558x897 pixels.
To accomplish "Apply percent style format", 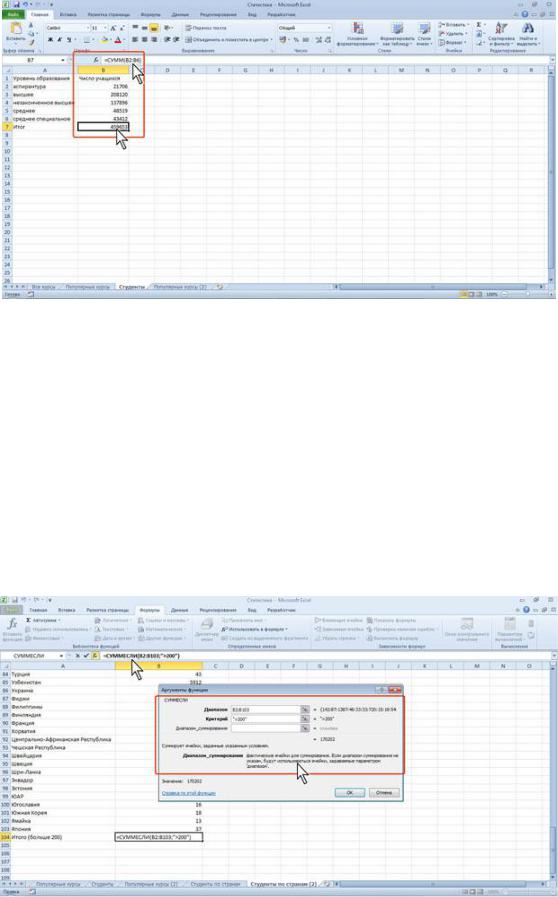I will tap(296, 39).
